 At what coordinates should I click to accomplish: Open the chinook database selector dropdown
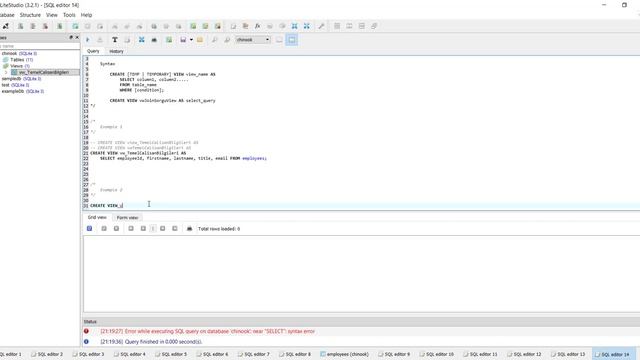pos(253,40)
